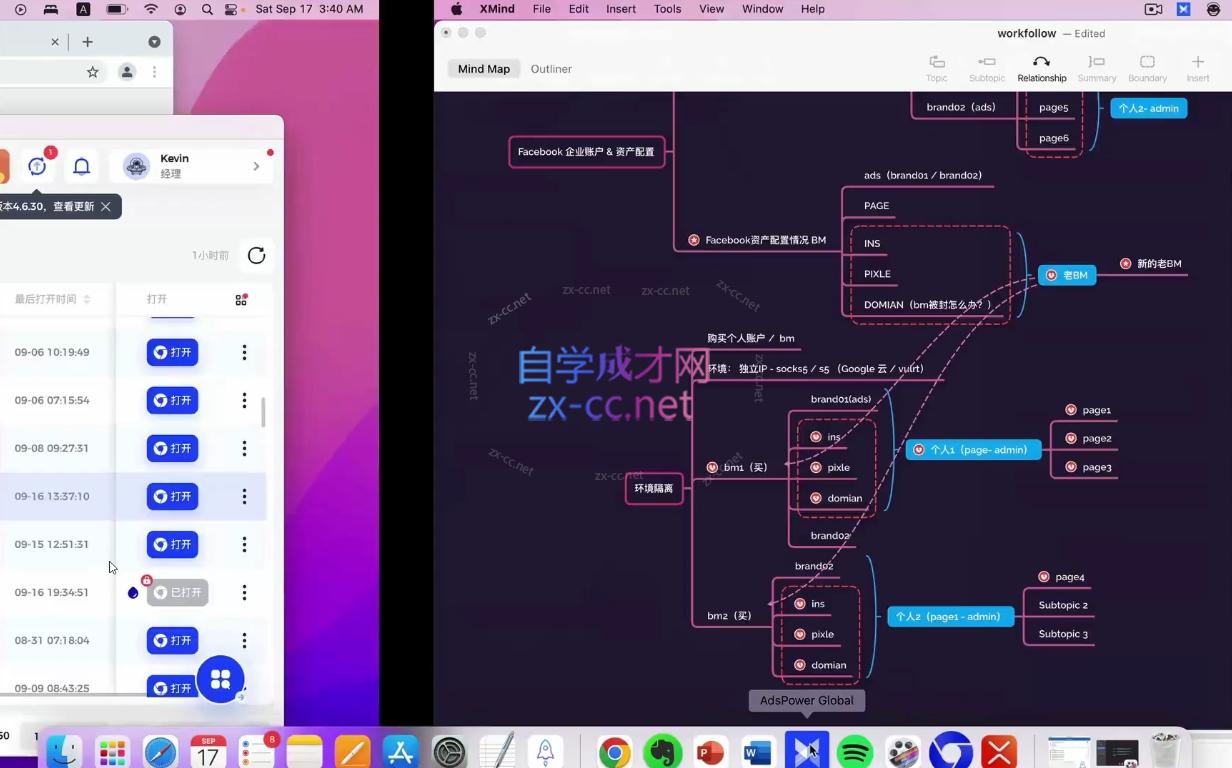Click 打开 button for row 09-15 12:51:31
Screen dimensions: 1232x768
click(x=172, y=544)
